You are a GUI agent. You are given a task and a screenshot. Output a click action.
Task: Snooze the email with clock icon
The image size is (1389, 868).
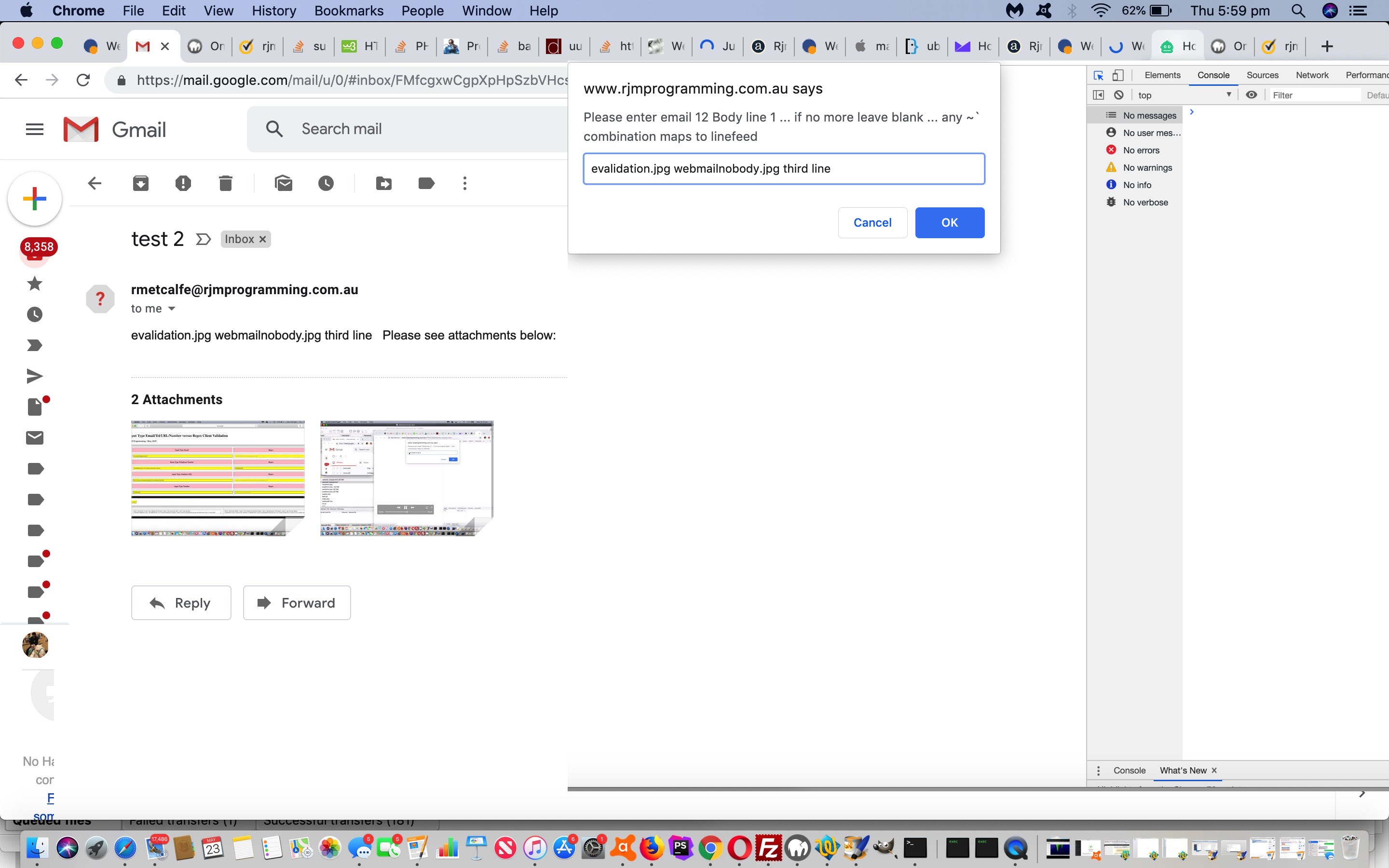(326, 184)
